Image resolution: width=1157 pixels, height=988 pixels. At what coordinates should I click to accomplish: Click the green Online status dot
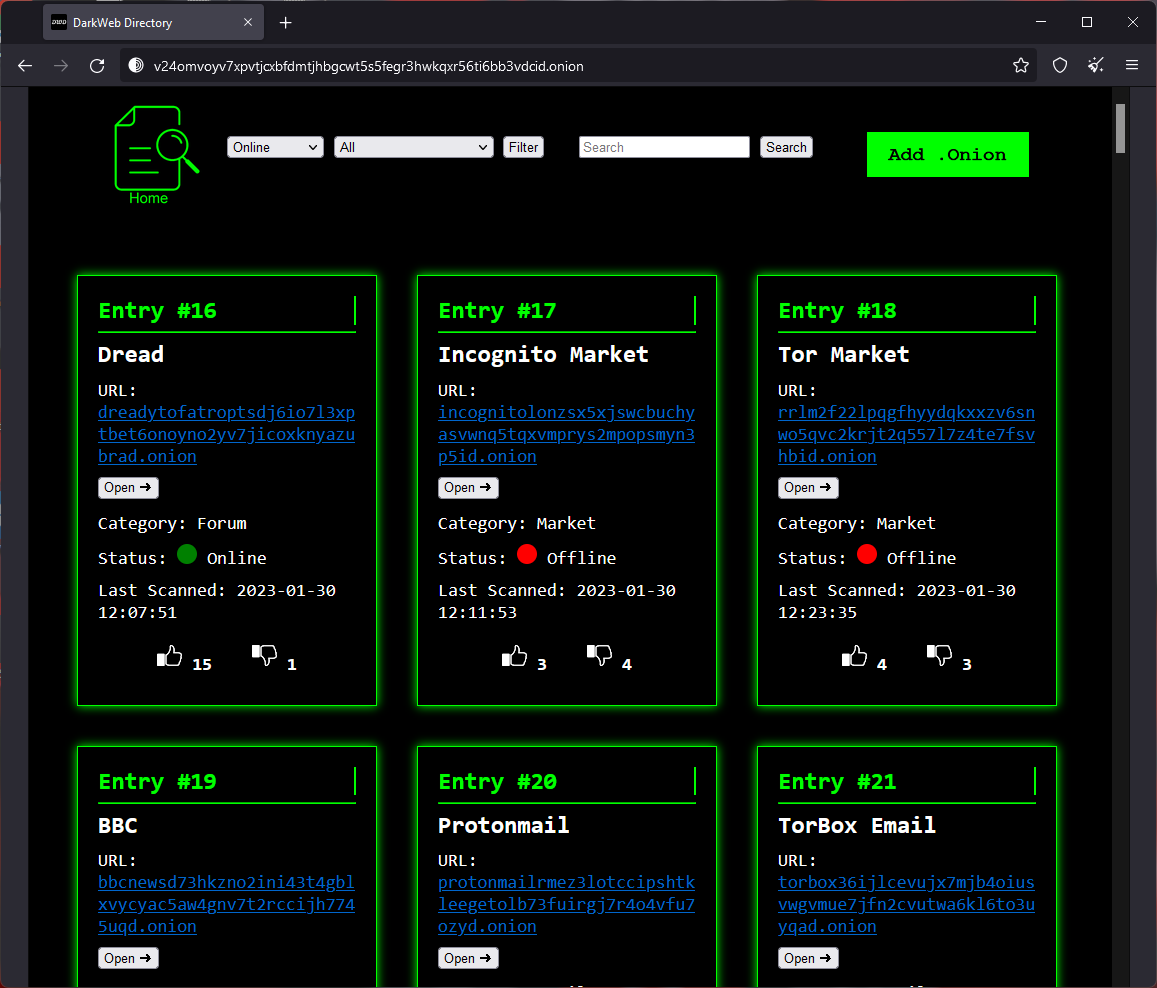pyautogui.click(x=187, y=554)
